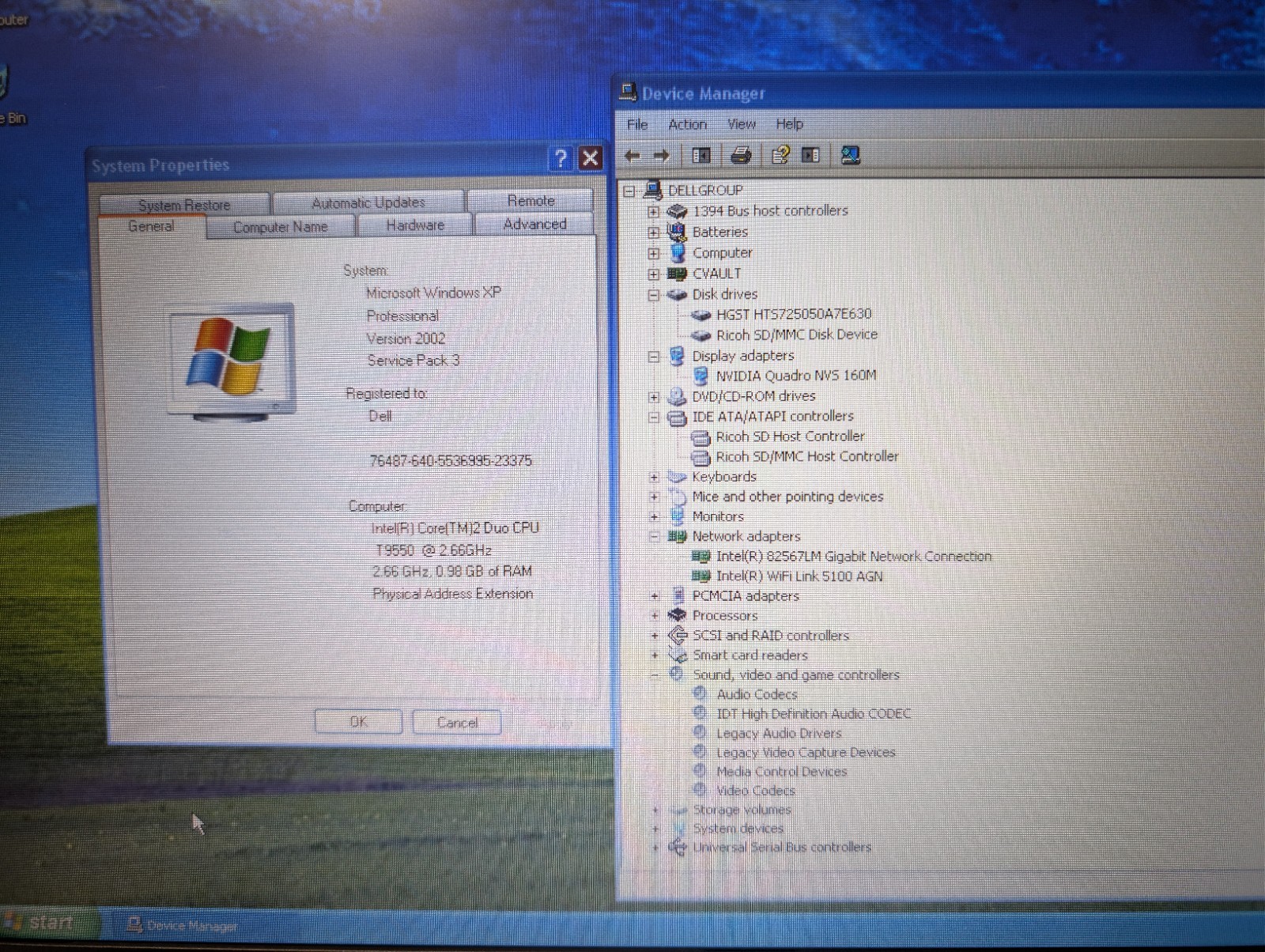The image size is (1265, 952).
Task: Select the HGST hard drive icon
Action: click(x=700, y=314)
